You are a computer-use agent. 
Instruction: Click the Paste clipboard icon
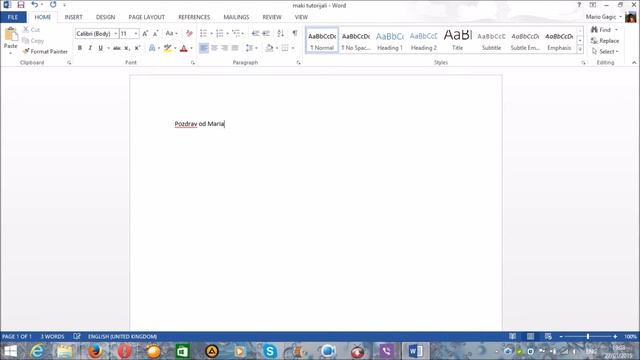[11, 34]
